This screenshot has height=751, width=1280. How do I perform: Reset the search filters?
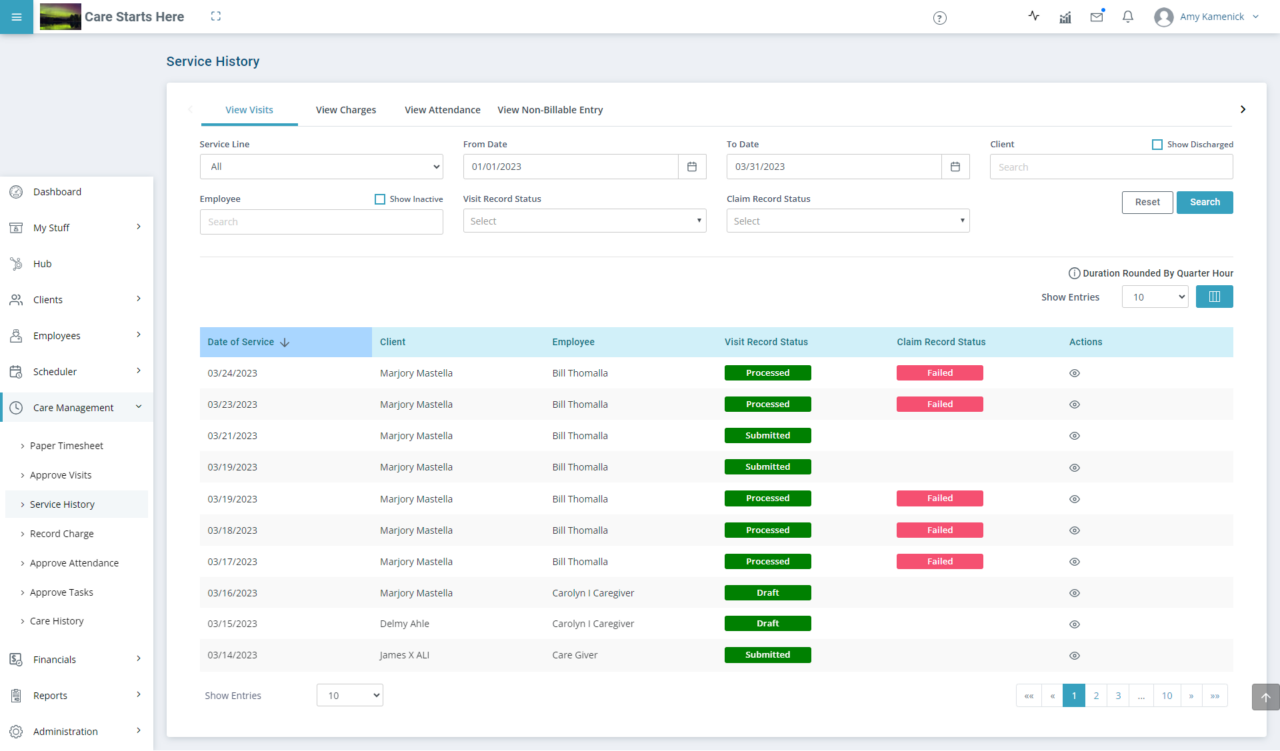click(1146, 202)
